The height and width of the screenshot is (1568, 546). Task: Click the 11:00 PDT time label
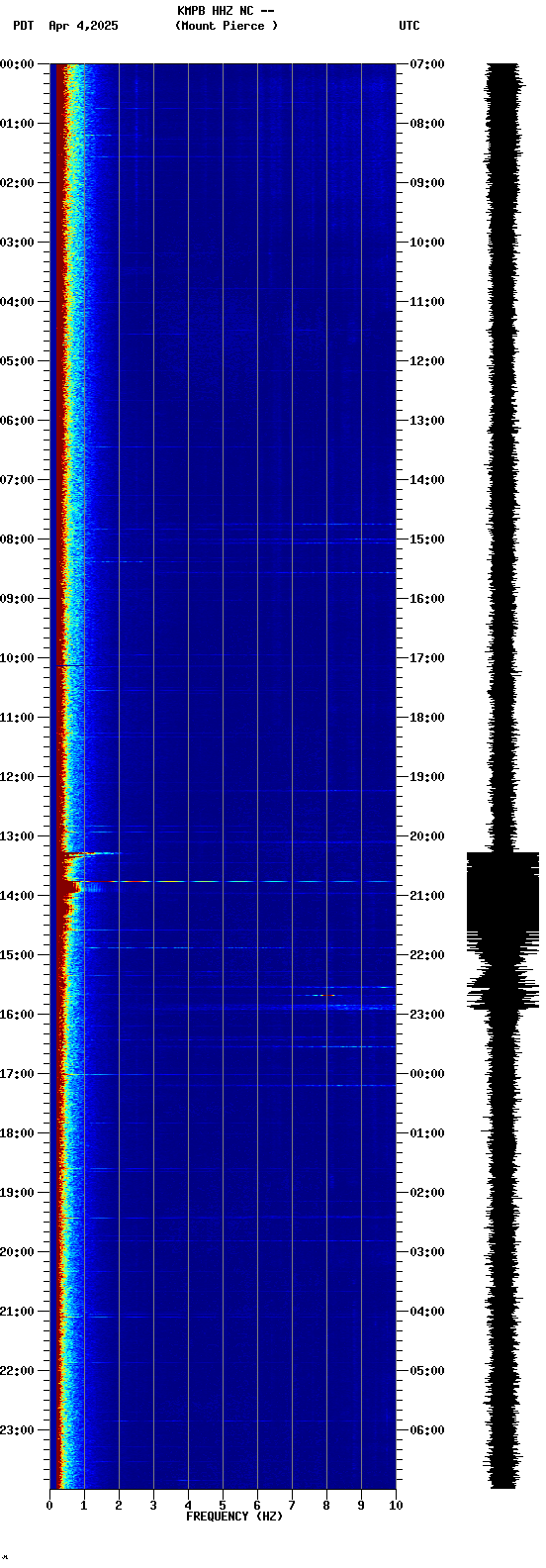18,718
